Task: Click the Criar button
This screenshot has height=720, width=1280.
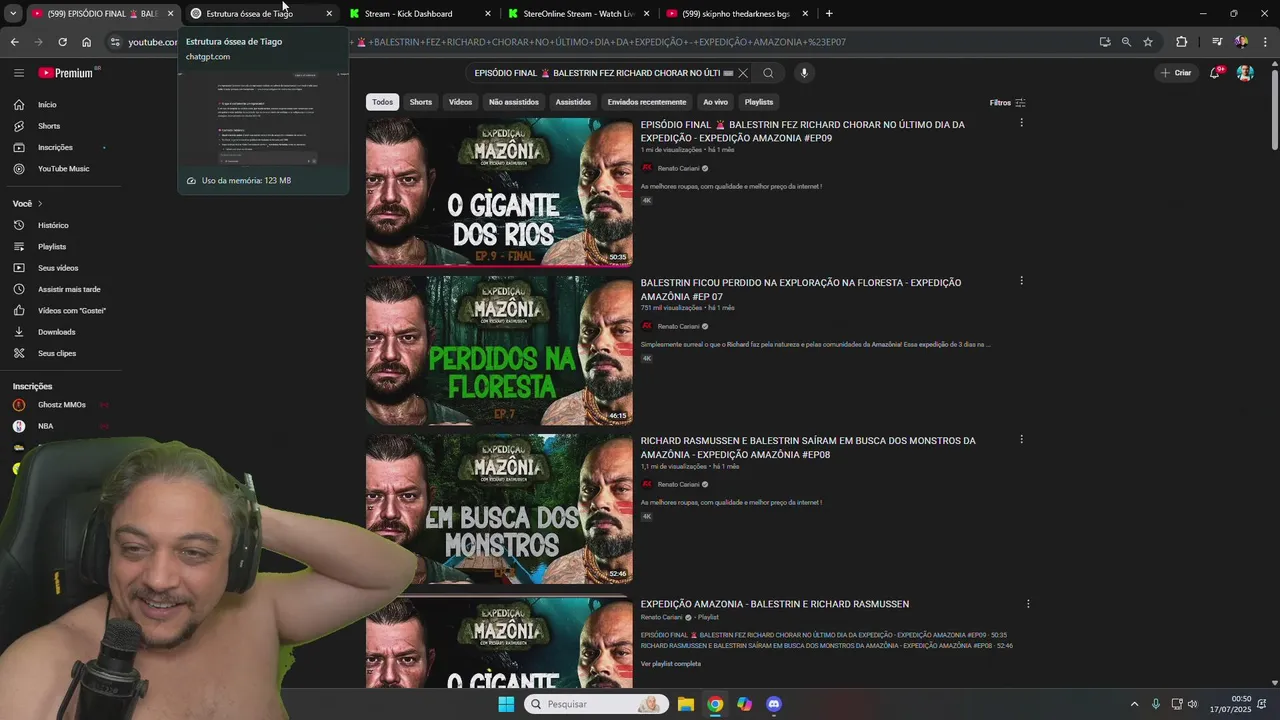Action: click(x=1176, y=73)
